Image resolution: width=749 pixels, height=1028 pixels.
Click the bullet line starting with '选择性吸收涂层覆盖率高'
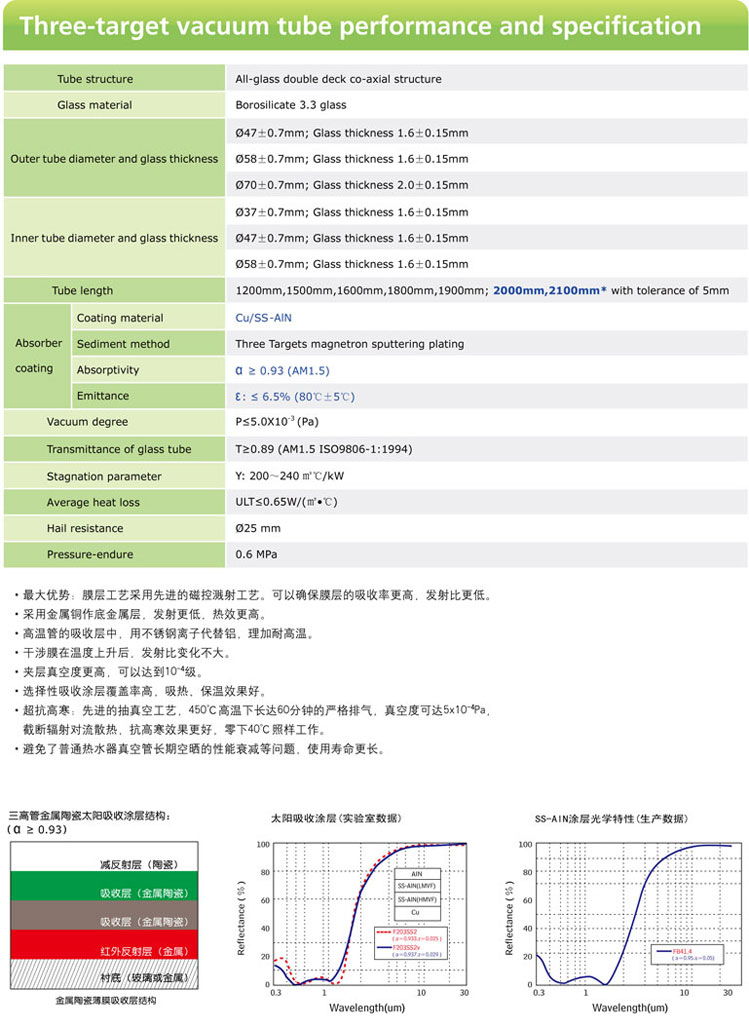tap(142, 692)
